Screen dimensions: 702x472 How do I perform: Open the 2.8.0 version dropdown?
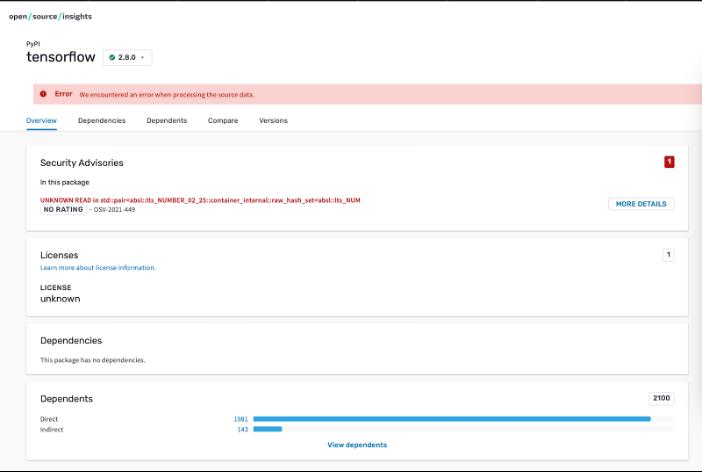point(128,58)
